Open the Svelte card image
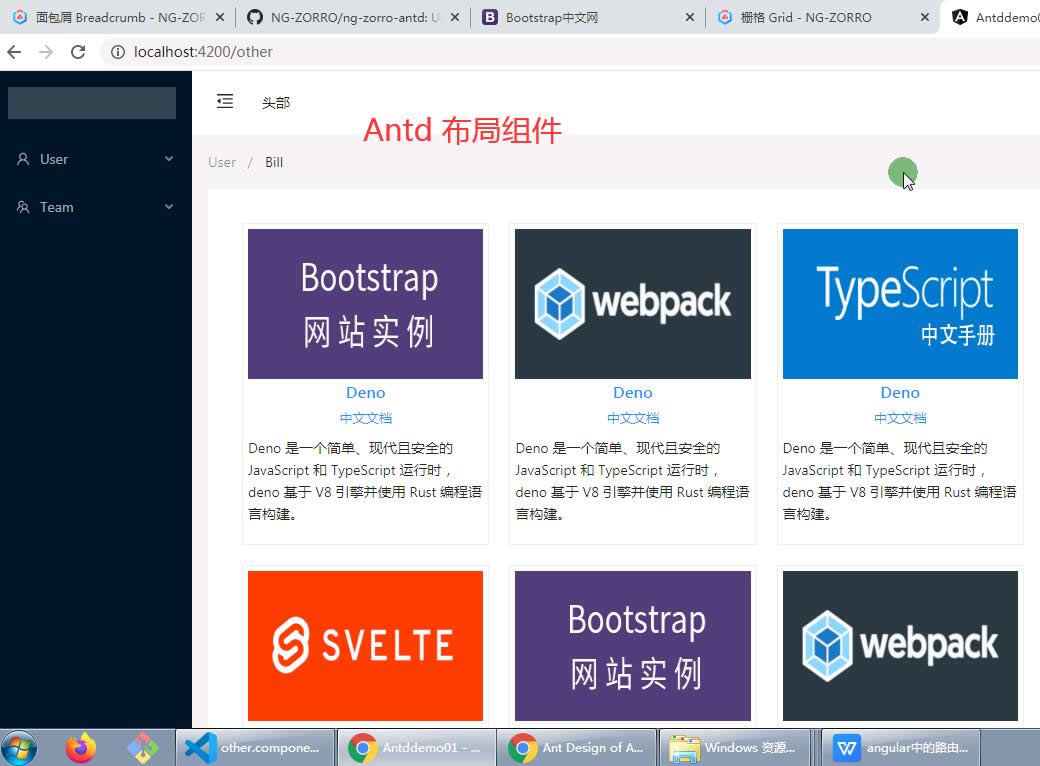Viewport: 1040px width, 766px height. click(x=365, y=645)
